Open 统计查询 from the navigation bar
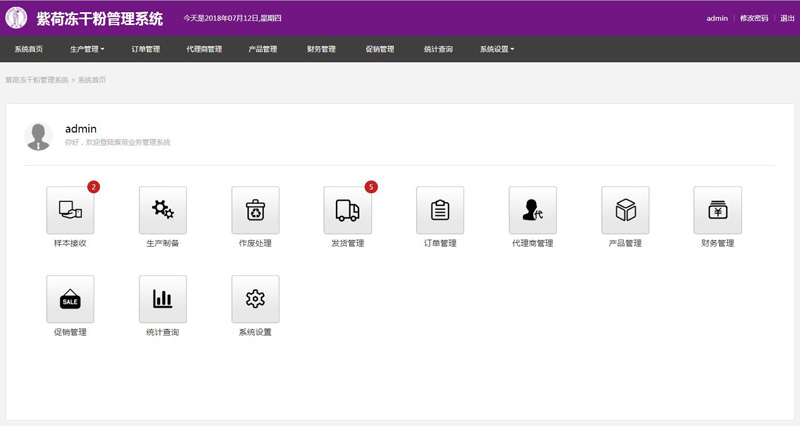The image size is (800, 426). pyautogui.click(x=438, y=49)
